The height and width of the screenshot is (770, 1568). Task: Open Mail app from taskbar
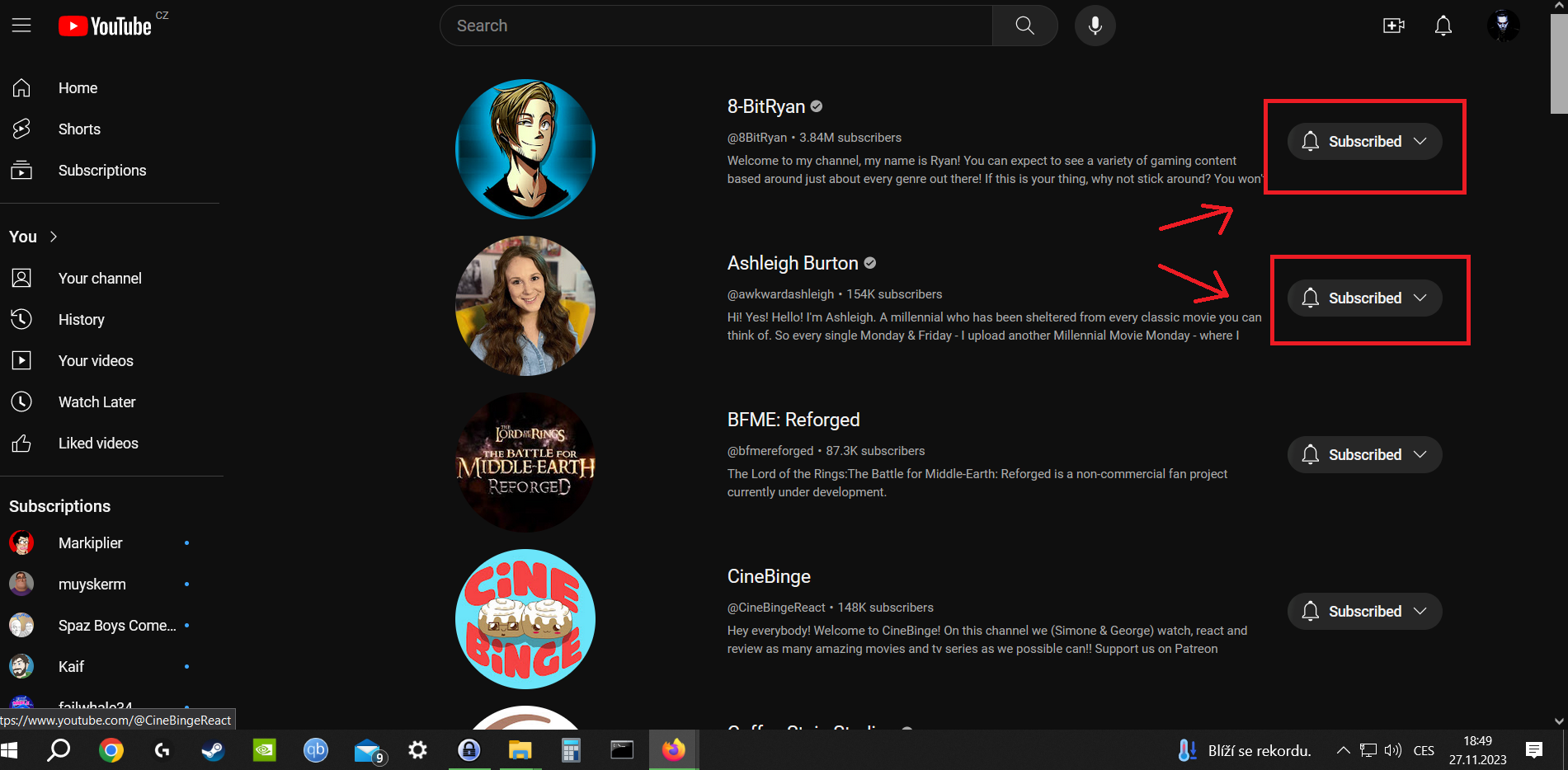pyautogui.click(x=368, y=750)
